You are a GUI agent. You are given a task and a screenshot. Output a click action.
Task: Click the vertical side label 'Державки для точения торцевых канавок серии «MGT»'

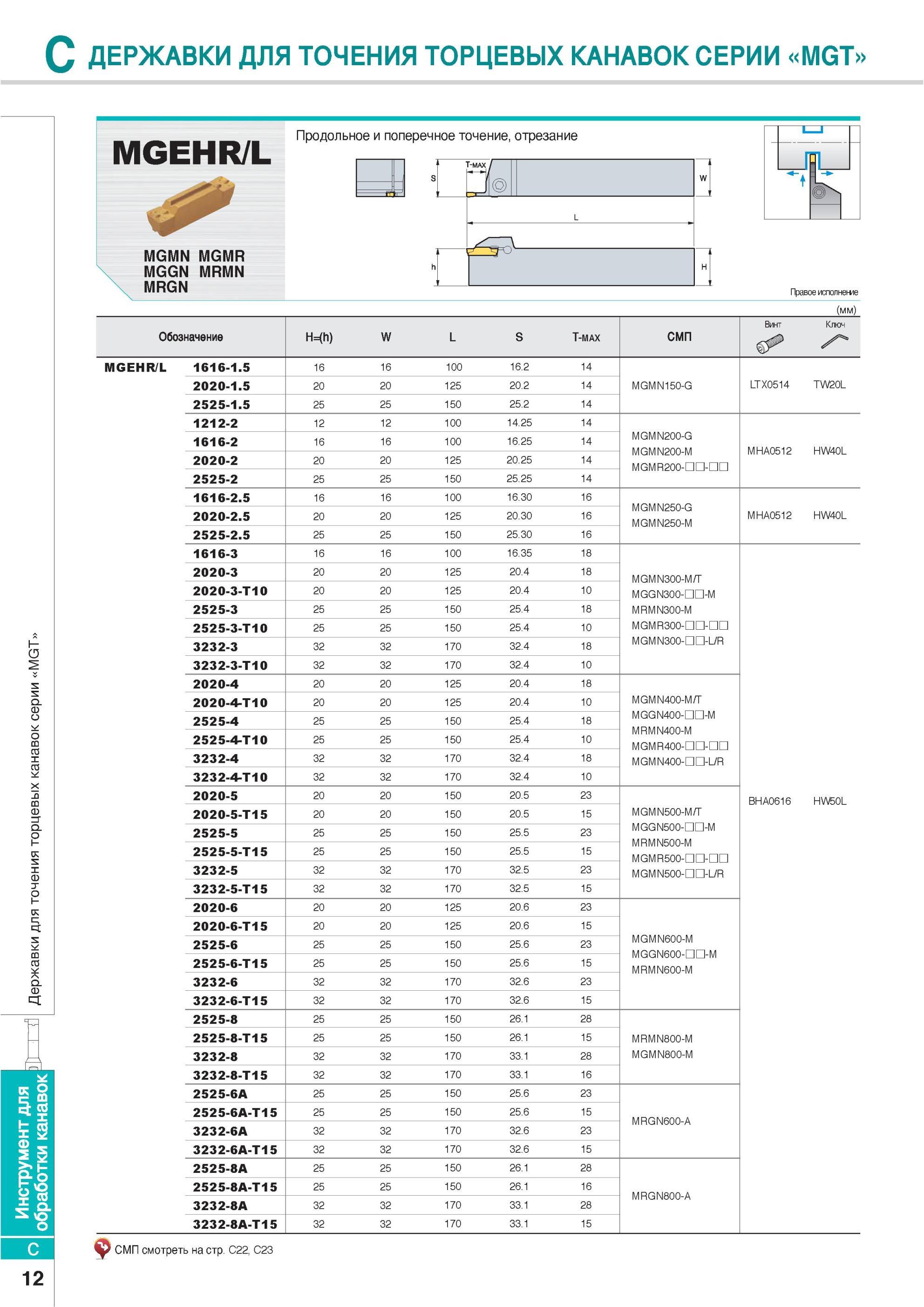click(x=35, y=818)
